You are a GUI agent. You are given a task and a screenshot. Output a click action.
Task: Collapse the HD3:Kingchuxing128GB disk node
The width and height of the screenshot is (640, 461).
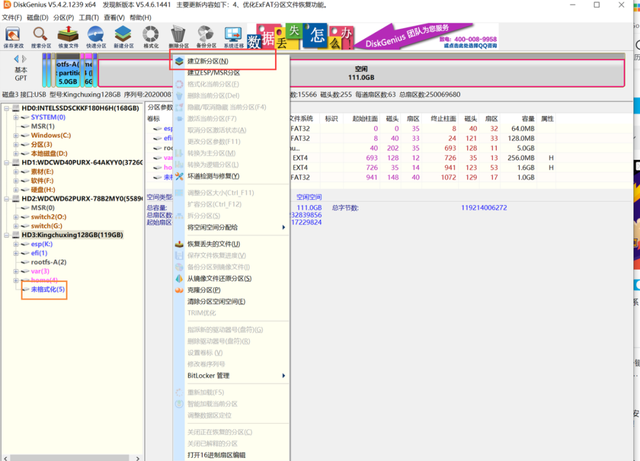pos(7,235)
